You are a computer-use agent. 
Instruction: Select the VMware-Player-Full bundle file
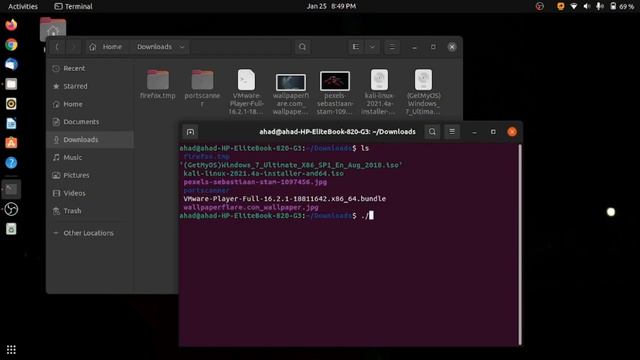(x=246, y=92)
